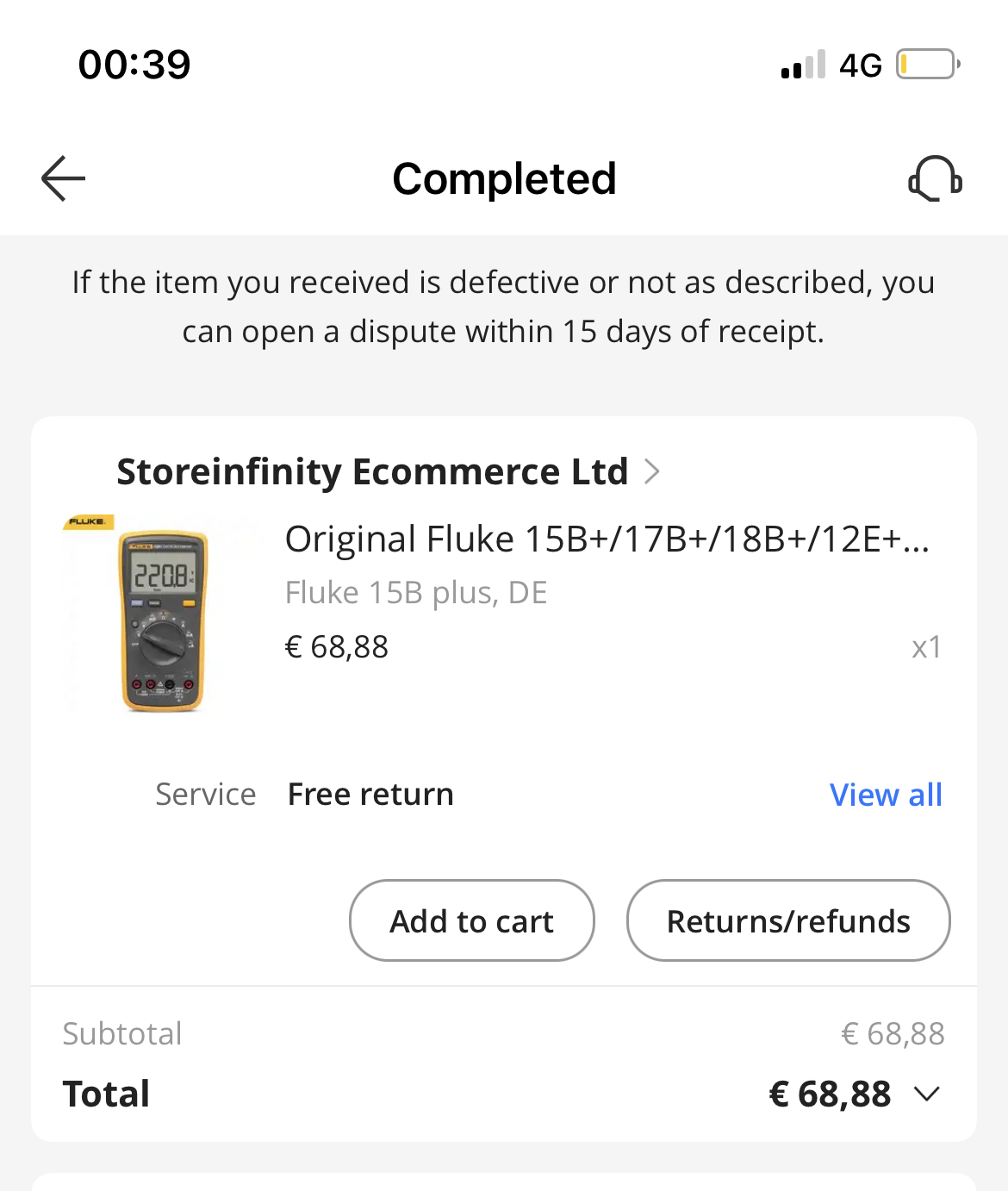Expand total amount € 68,88

[830, 1094]
